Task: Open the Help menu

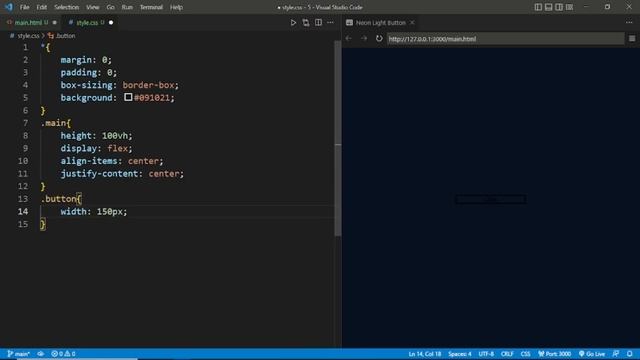Action: pyautogui.click(x=176, y=7)
